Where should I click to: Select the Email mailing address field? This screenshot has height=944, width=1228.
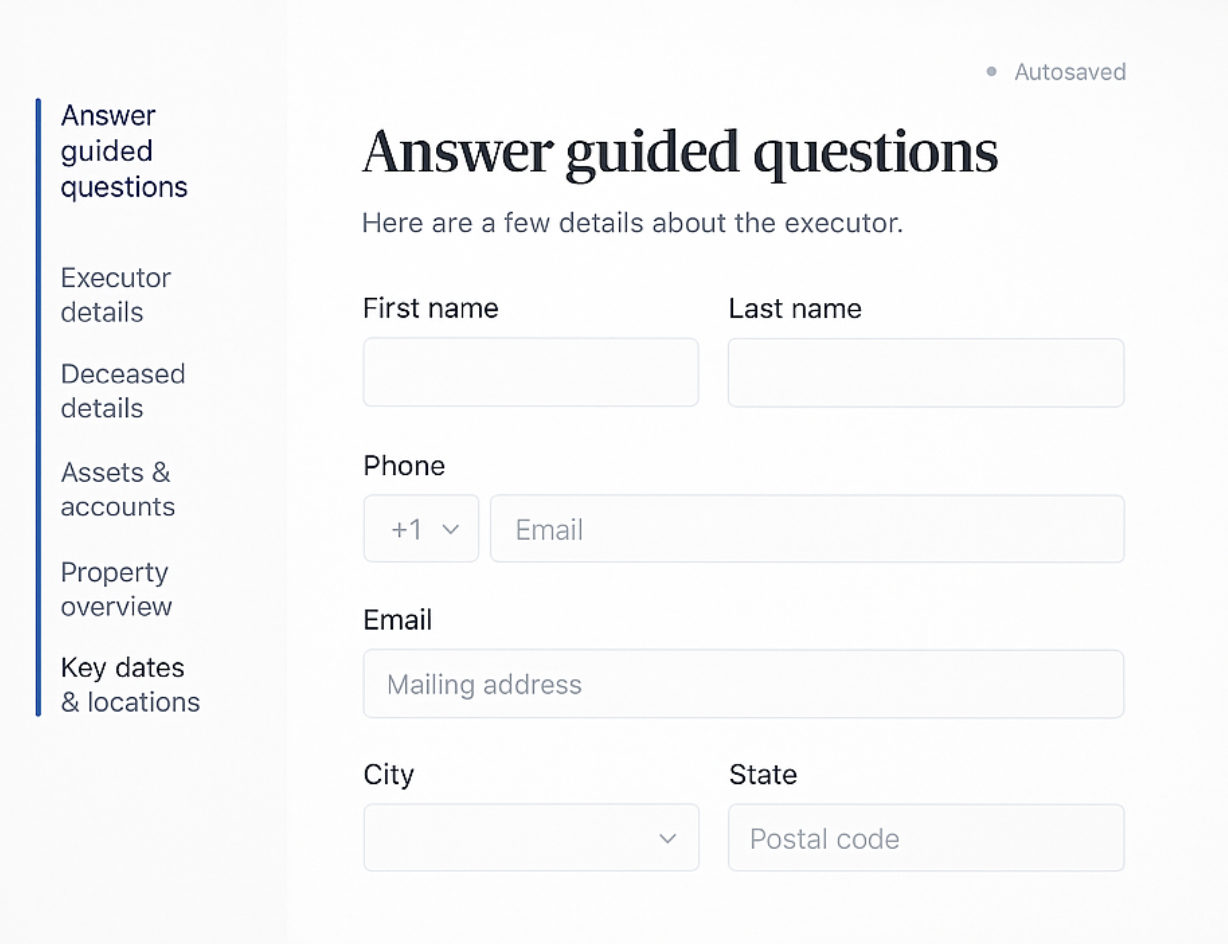[743, 684]
